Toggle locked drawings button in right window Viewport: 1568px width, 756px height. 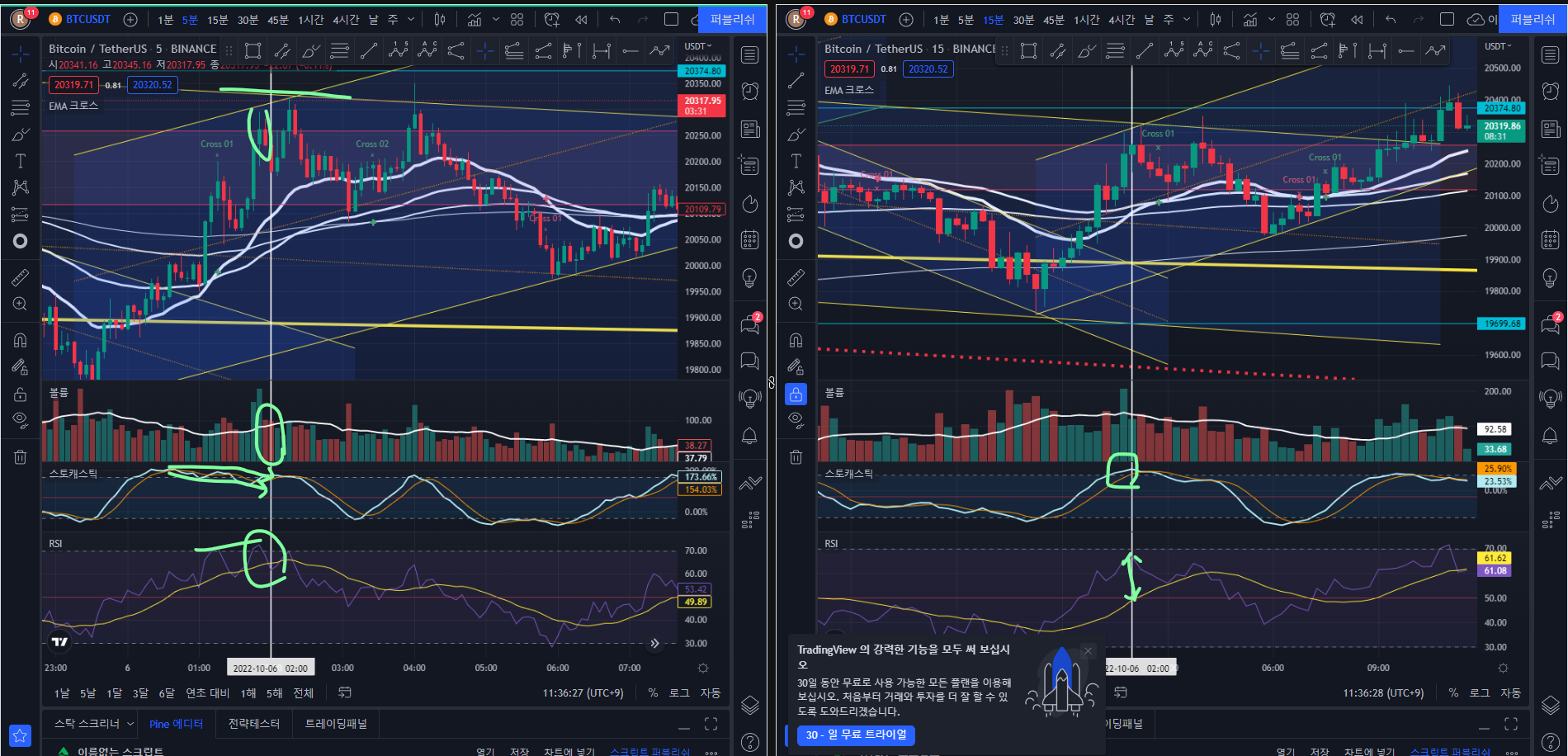coord(796,394)
